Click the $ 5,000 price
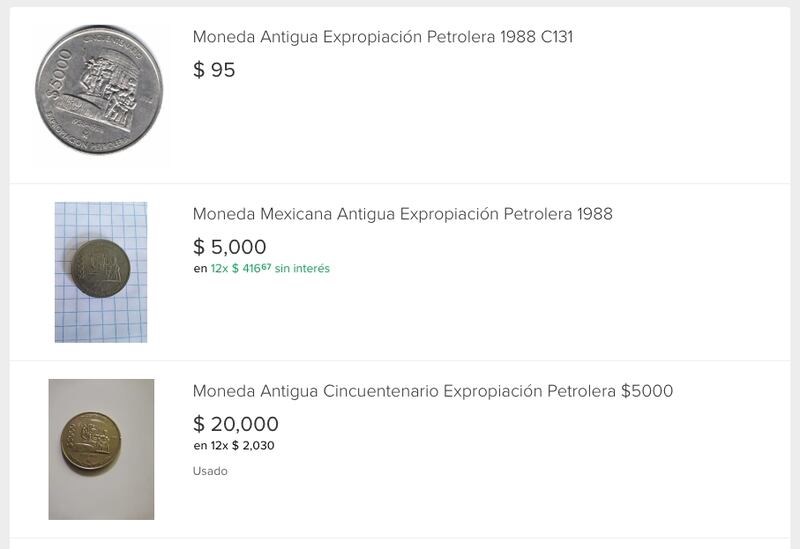Viewport: 800px width, 549px height. click(229, 247)
